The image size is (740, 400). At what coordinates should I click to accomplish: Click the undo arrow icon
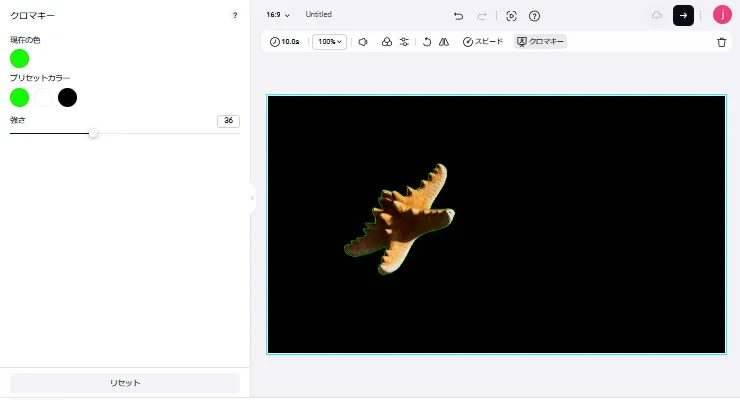pyautogui.click(x=458, y=16)
